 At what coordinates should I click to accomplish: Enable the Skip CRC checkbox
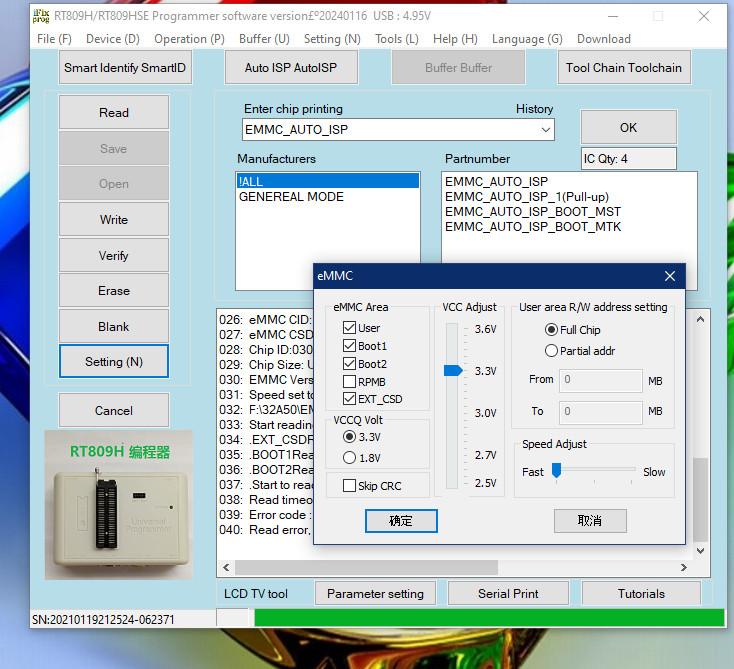[349, 485]
